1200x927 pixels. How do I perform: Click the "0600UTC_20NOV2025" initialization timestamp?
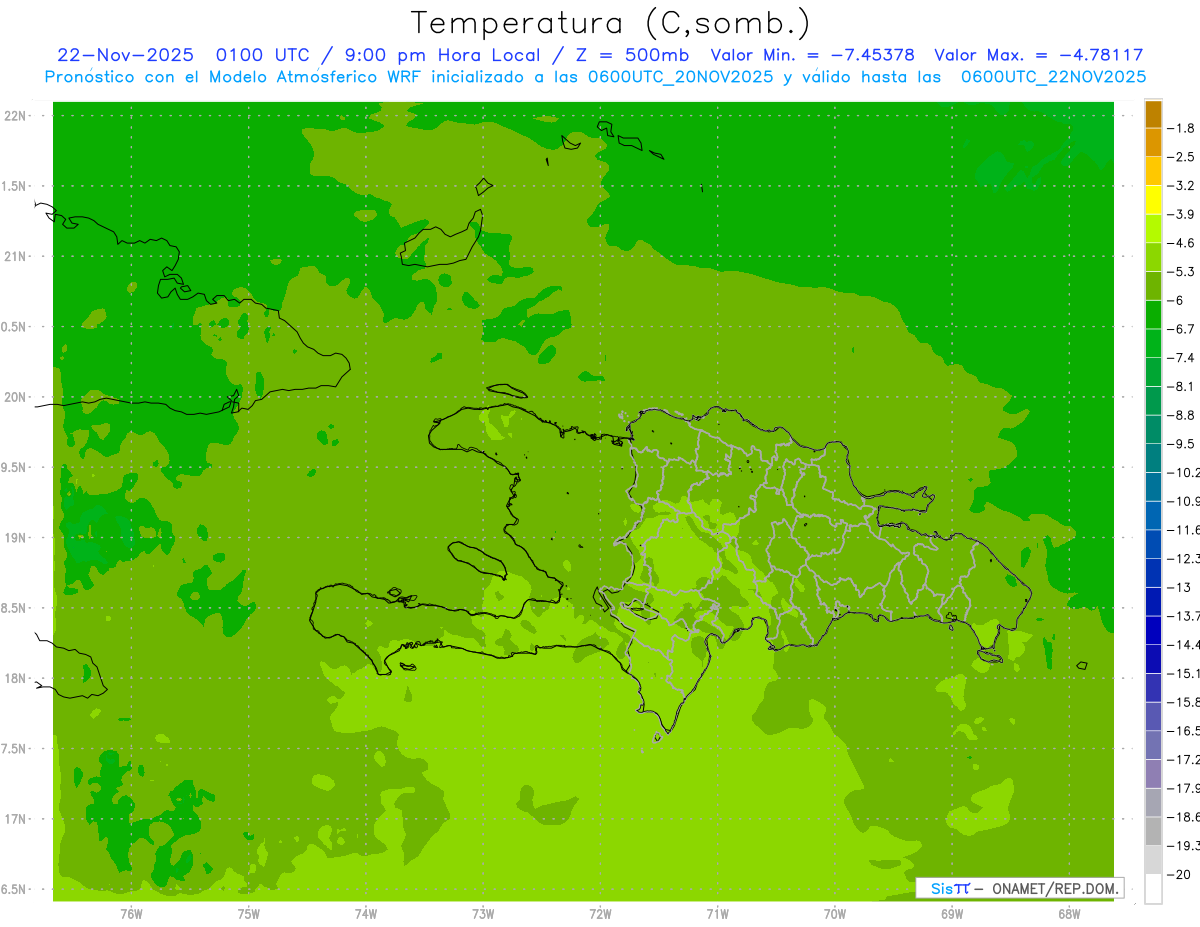(x=681, y=77)
